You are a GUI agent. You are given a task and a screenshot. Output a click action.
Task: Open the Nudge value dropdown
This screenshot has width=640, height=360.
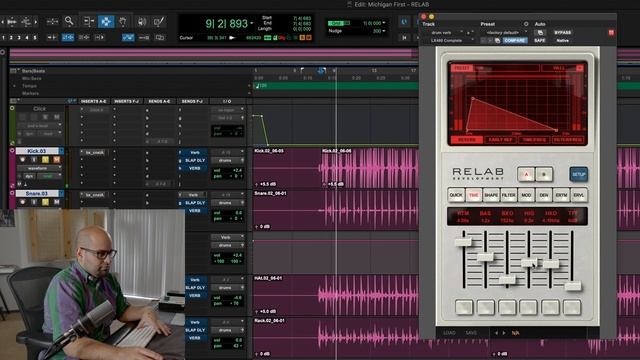tap(384, 31)
